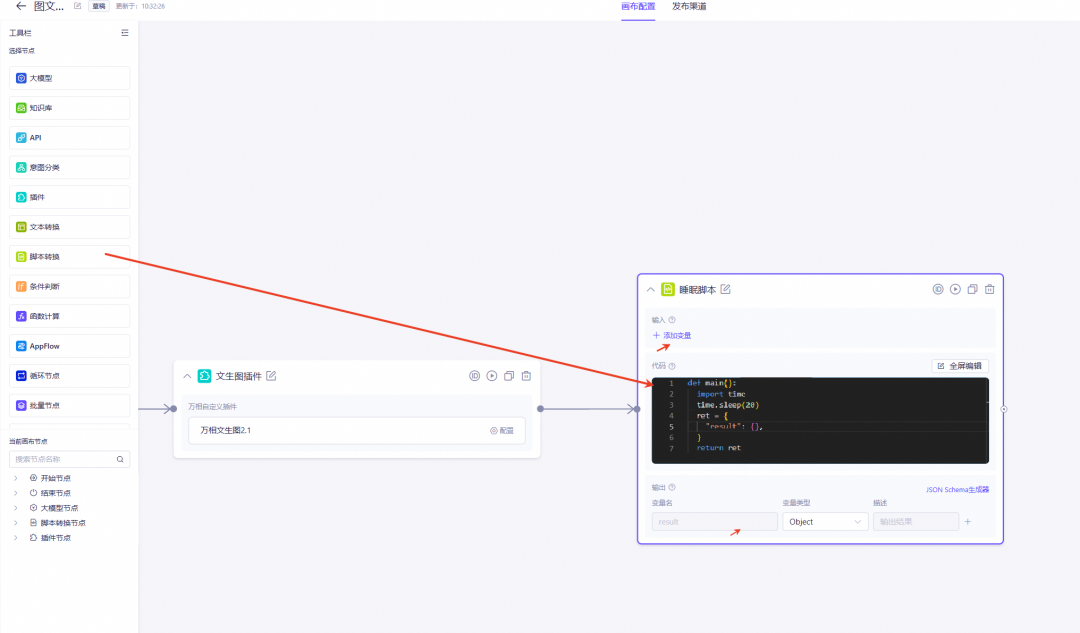Open the 变量类型 Object dropdown
Viewport: 1080px width, 633px height.
(x=825, y=521)
